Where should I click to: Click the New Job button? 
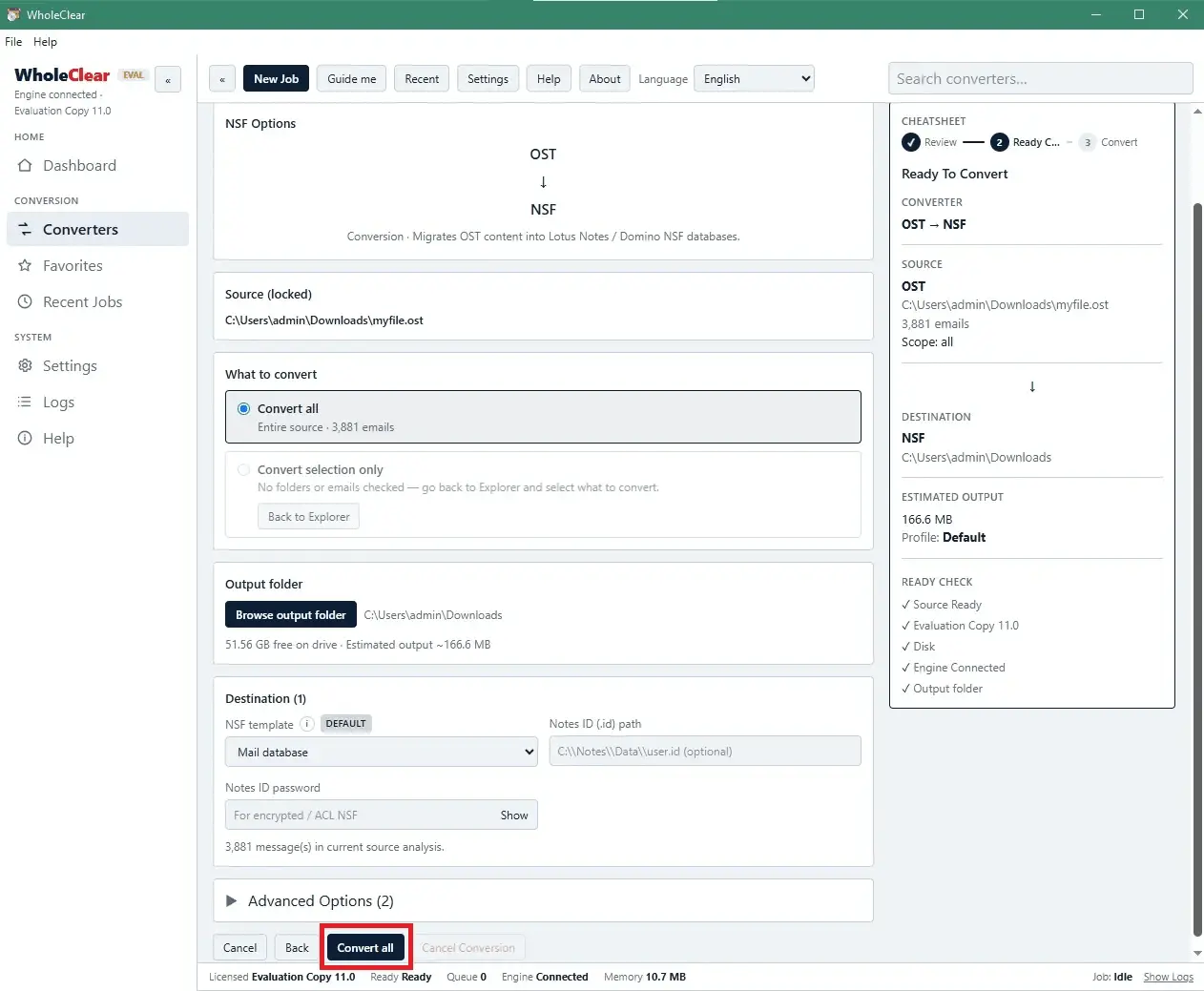[276, 79]
